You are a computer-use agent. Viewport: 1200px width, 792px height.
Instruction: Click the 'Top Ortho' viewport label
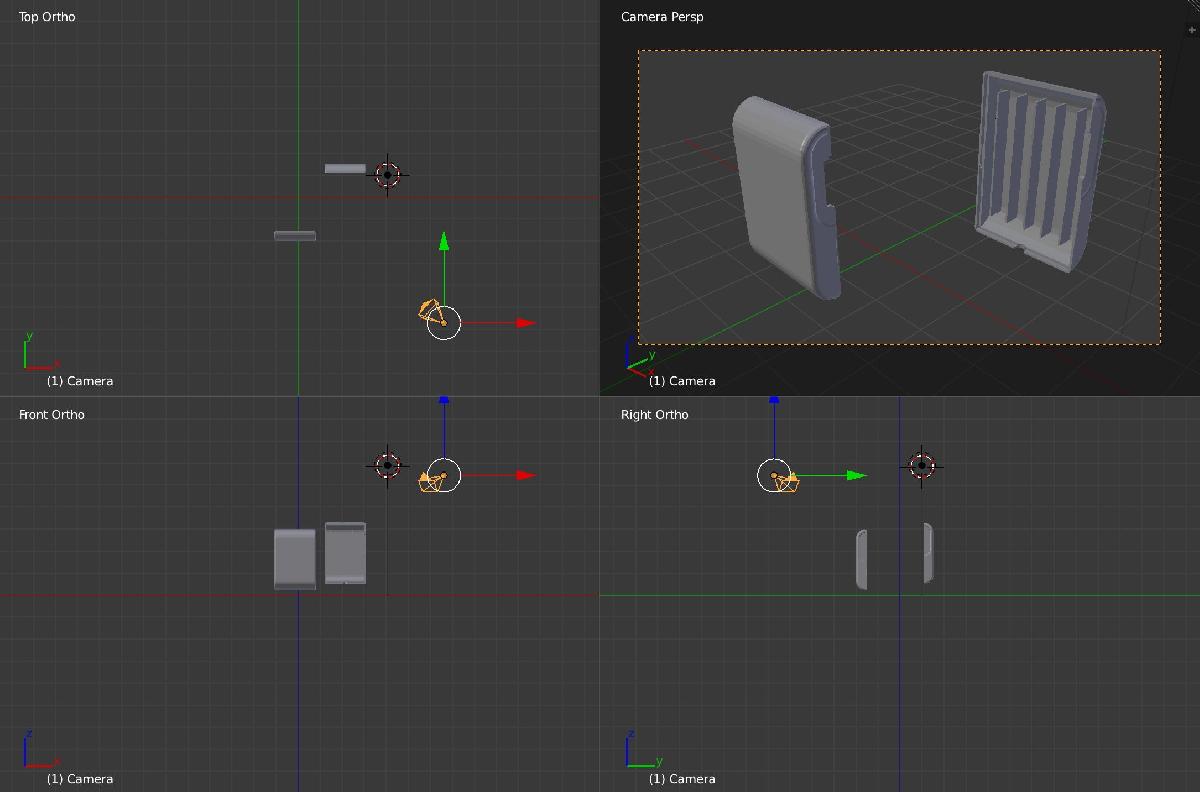[x=47, y=17]
